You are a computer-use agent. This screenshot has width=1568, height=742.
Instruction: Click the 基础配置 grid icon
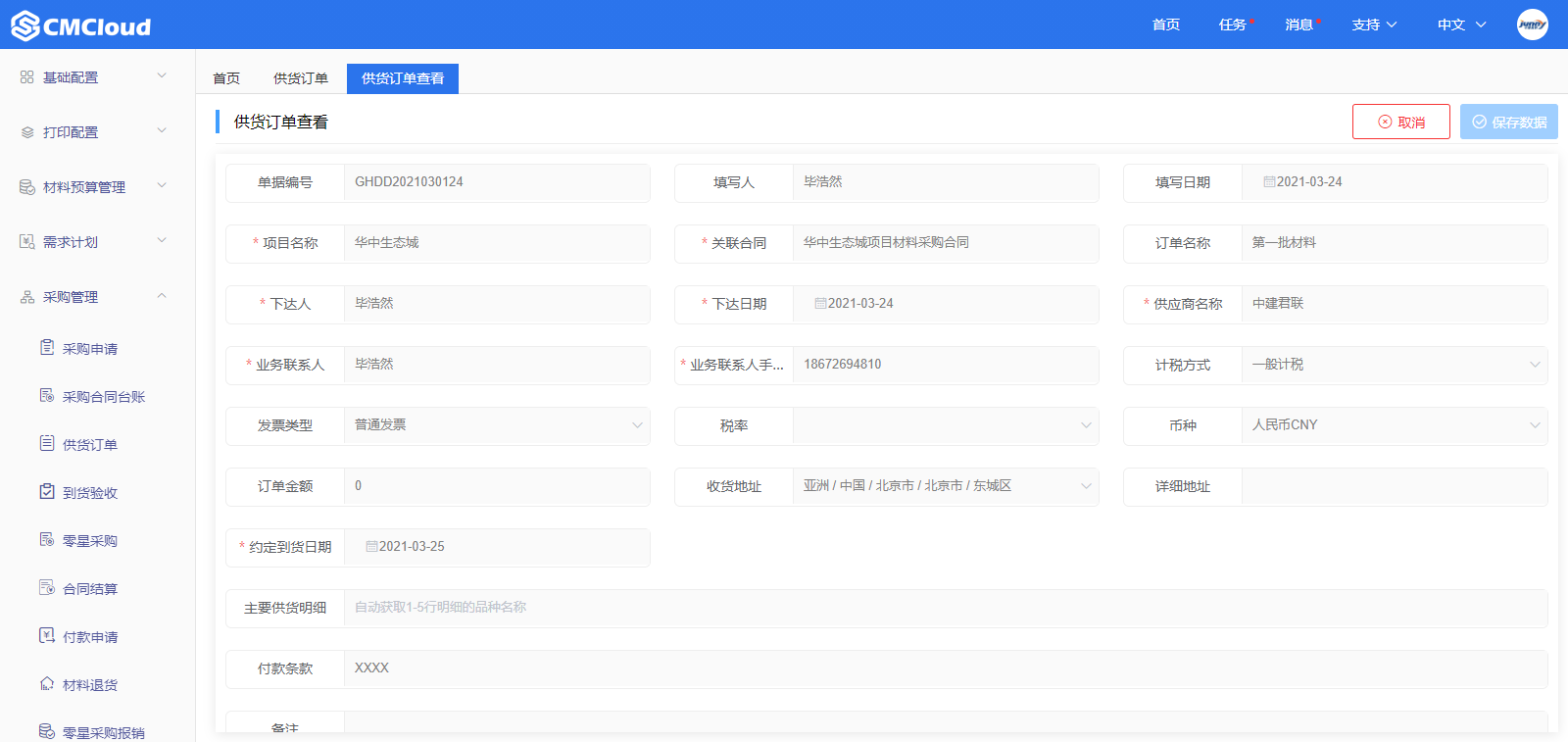point(27,77)
